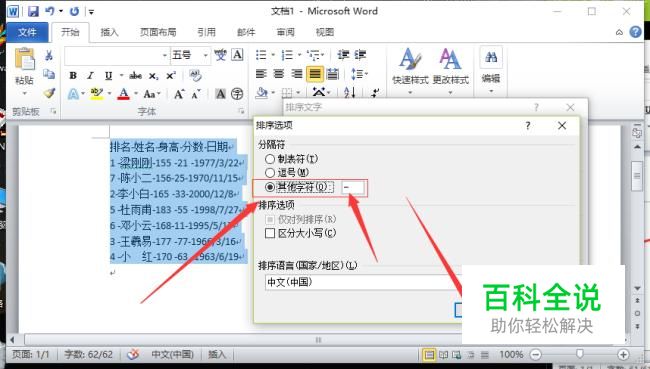Click the Align Left icon
The height and width of the screenshot is (369, 650).
(x=261, y=74)
